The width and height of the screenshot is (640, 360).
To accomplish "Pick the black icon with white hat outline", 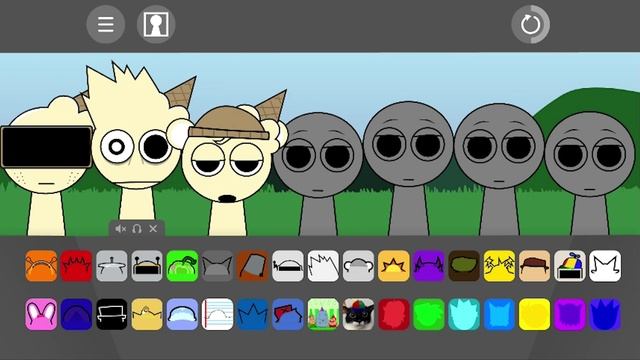I will pos(112,314).
